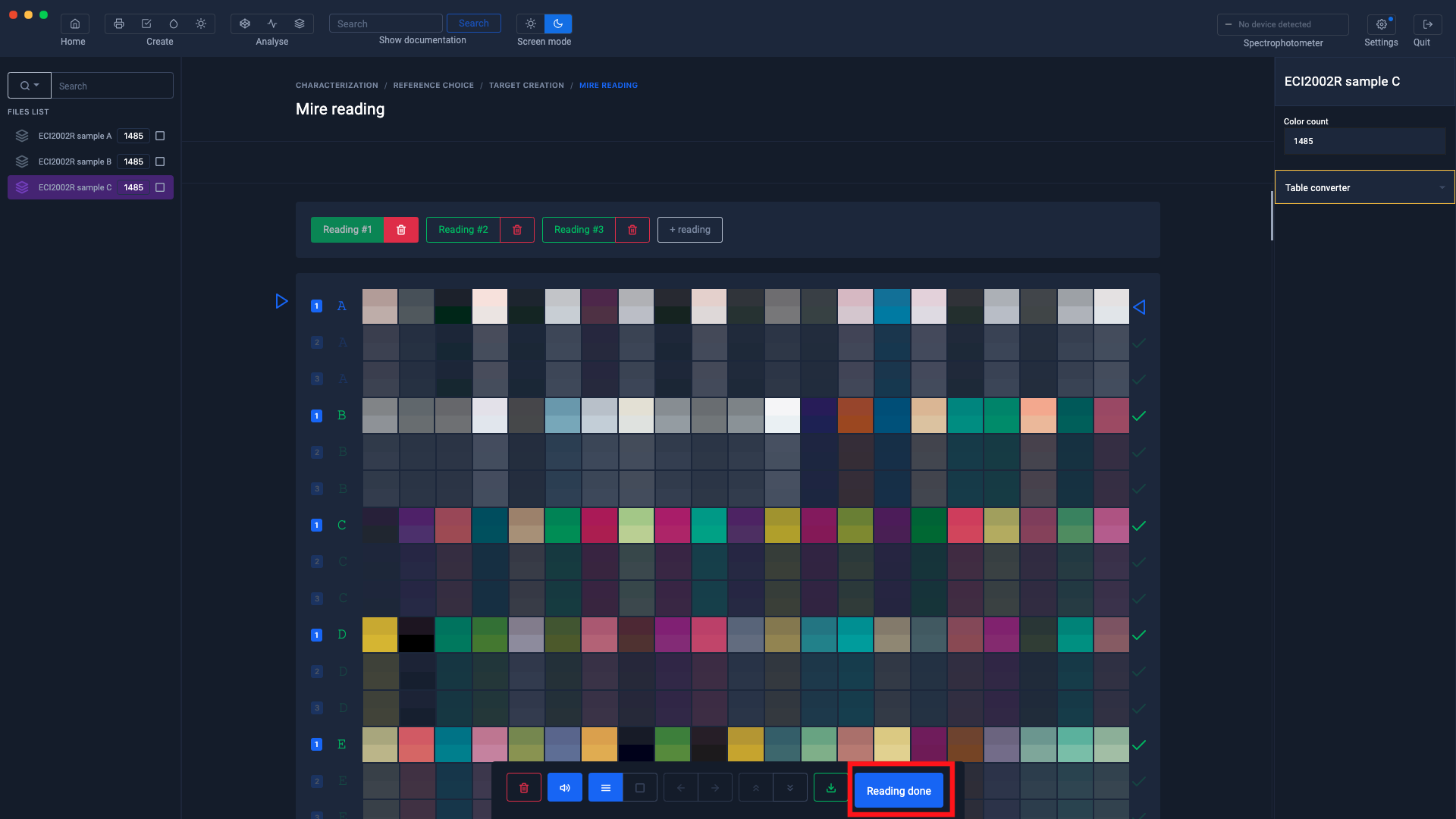Click the blue number 1 badge of row B
Screen dimensions: 1456x819
[x=317, y=416]
